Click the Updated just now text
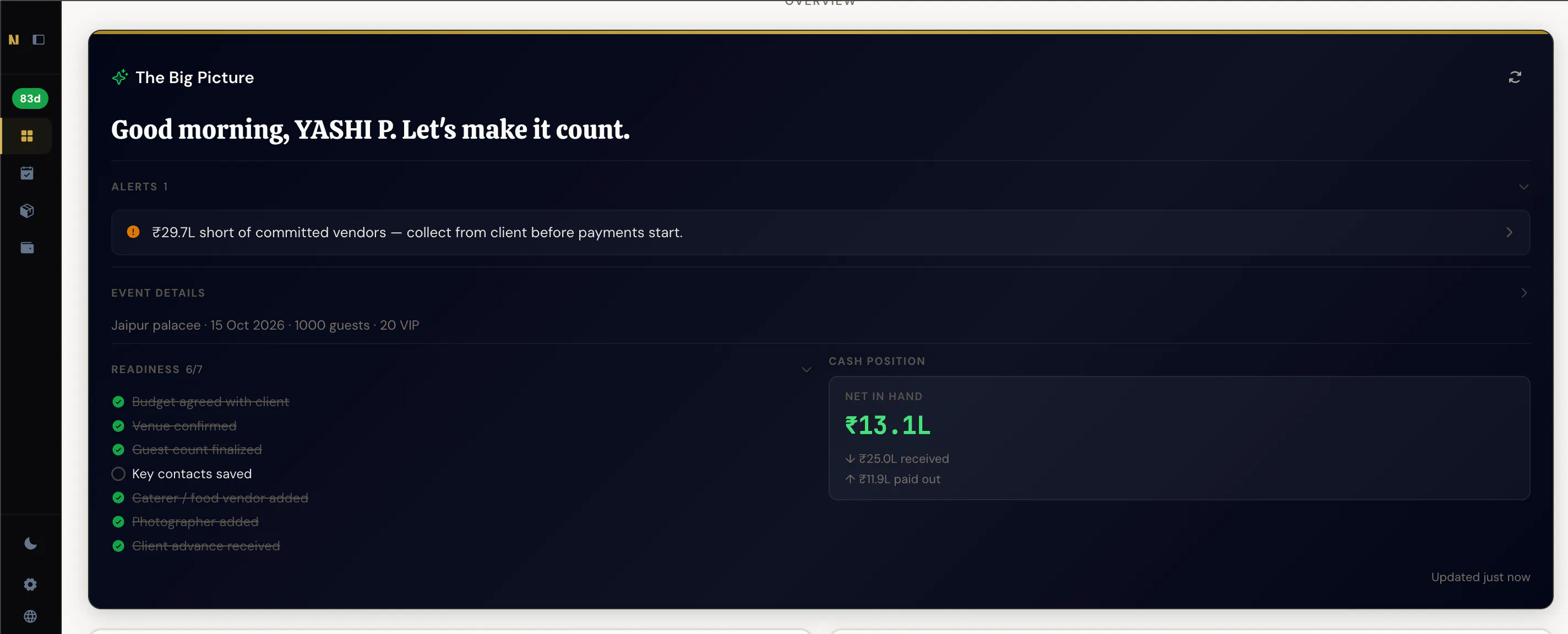 1480,577
